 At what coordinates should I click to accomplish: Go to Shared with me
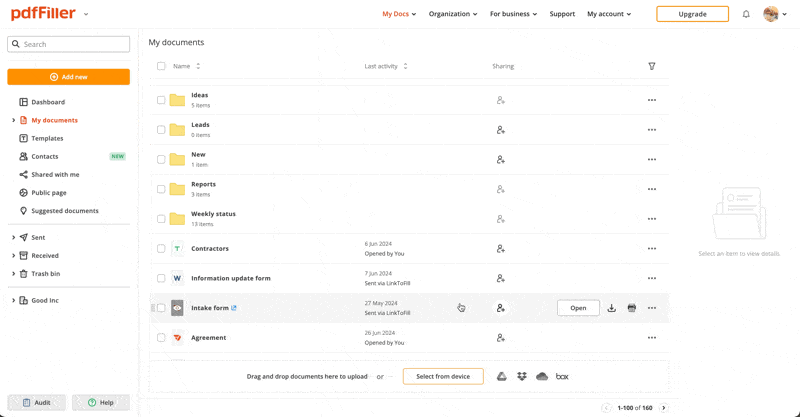point(55,174)
